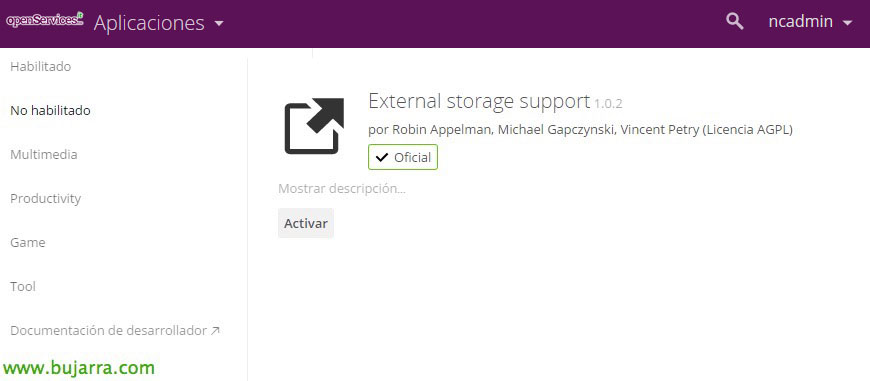
Task: Open the Productivity category
Action: point(45,199)
